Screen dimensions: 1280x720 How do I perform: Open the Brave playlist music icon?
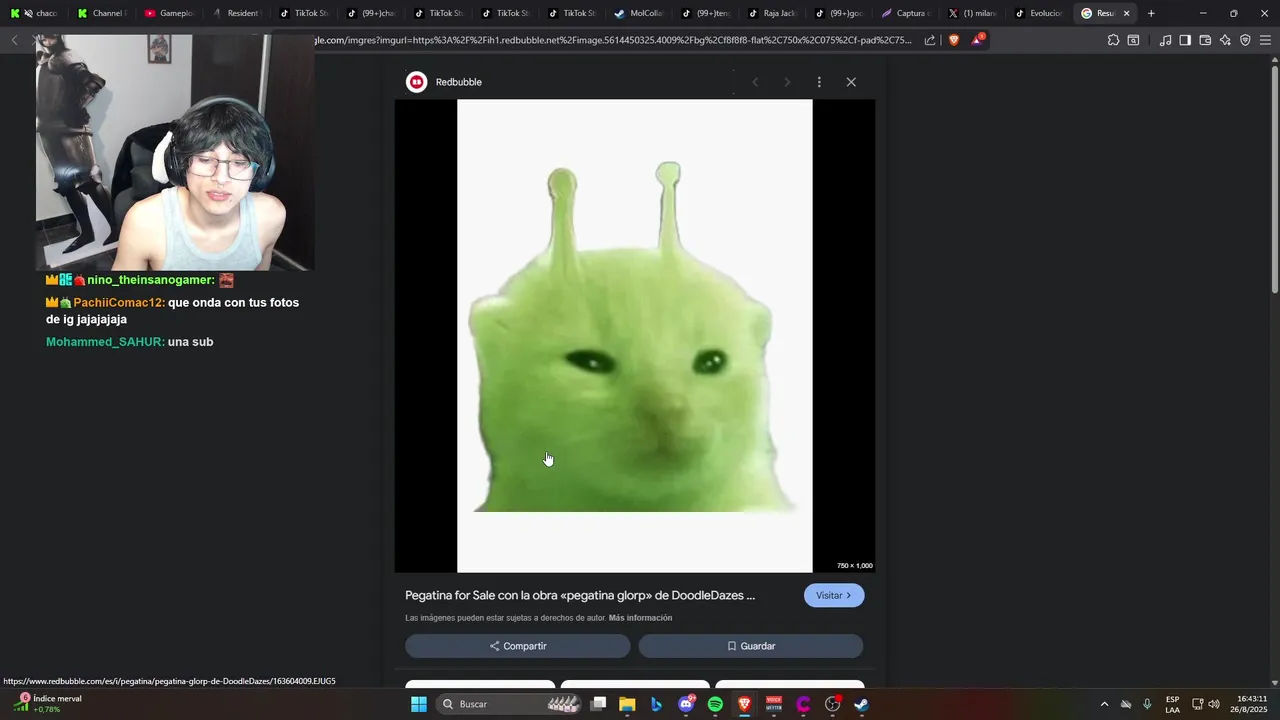(1165, 40)
